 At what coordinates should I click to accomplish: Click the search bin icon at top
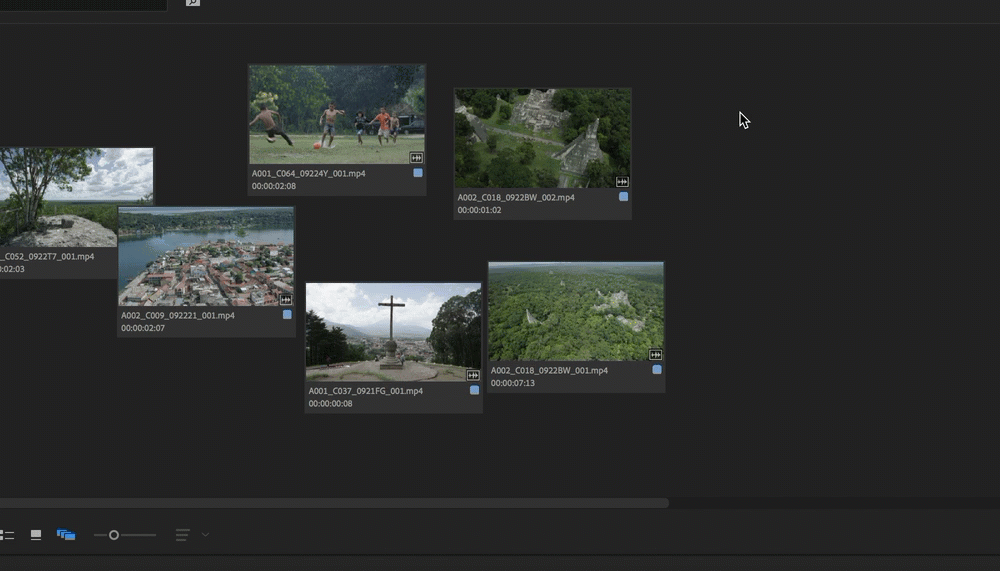coord(193,3)
